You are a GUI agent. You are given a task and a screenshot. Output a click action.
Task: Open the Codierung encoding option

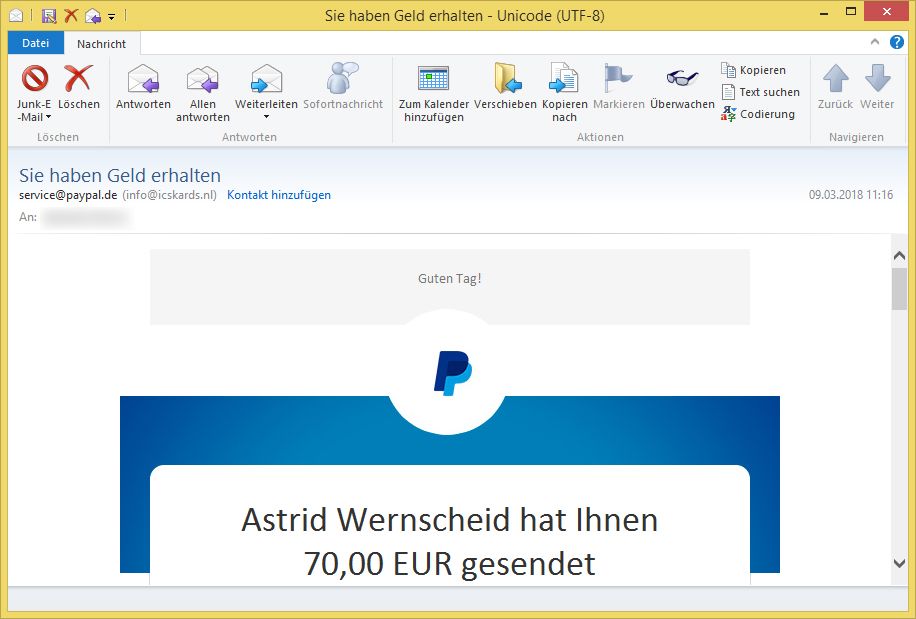click(758, 114)
